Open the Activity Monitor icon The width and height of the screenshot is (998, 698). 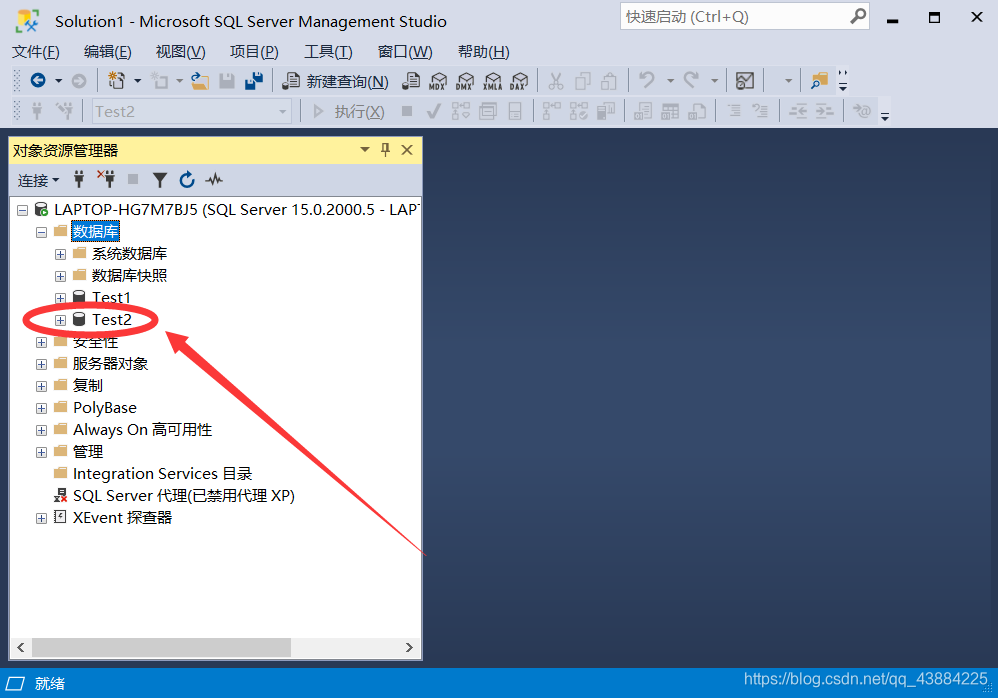[214, 179]
